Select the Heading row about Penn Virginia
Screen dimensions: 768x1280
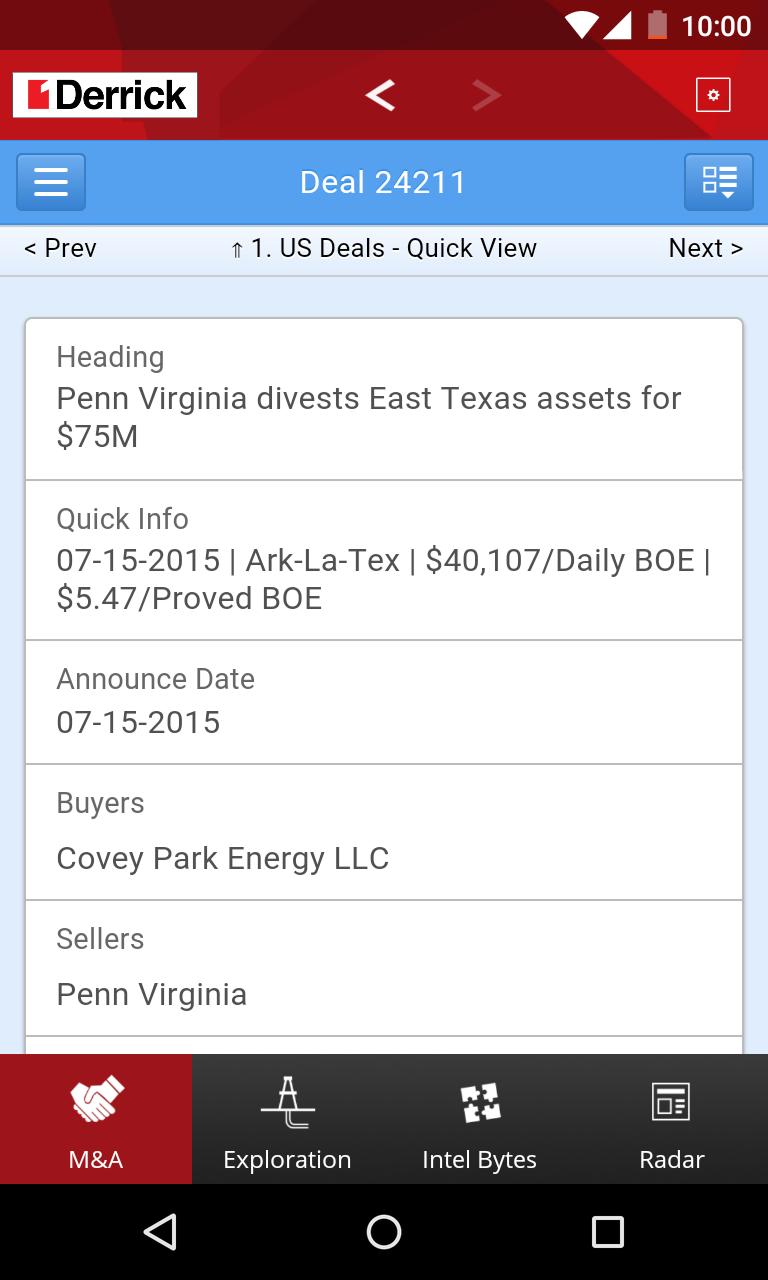[384, 399]
